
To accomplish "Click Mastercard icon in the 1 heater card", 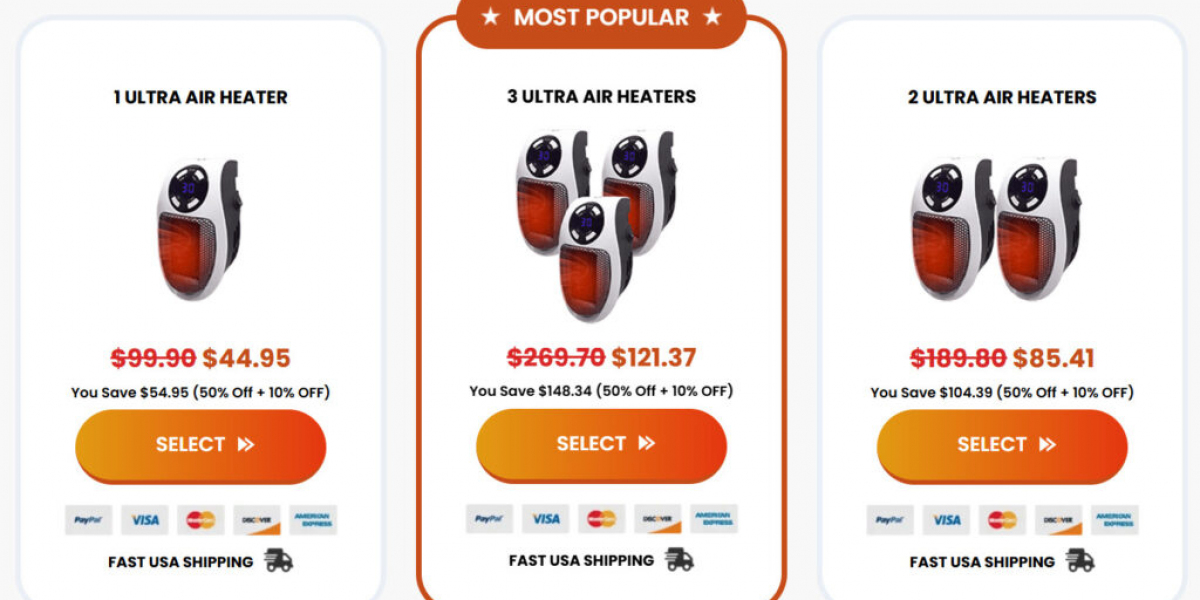I will click(x=201, y=520).
